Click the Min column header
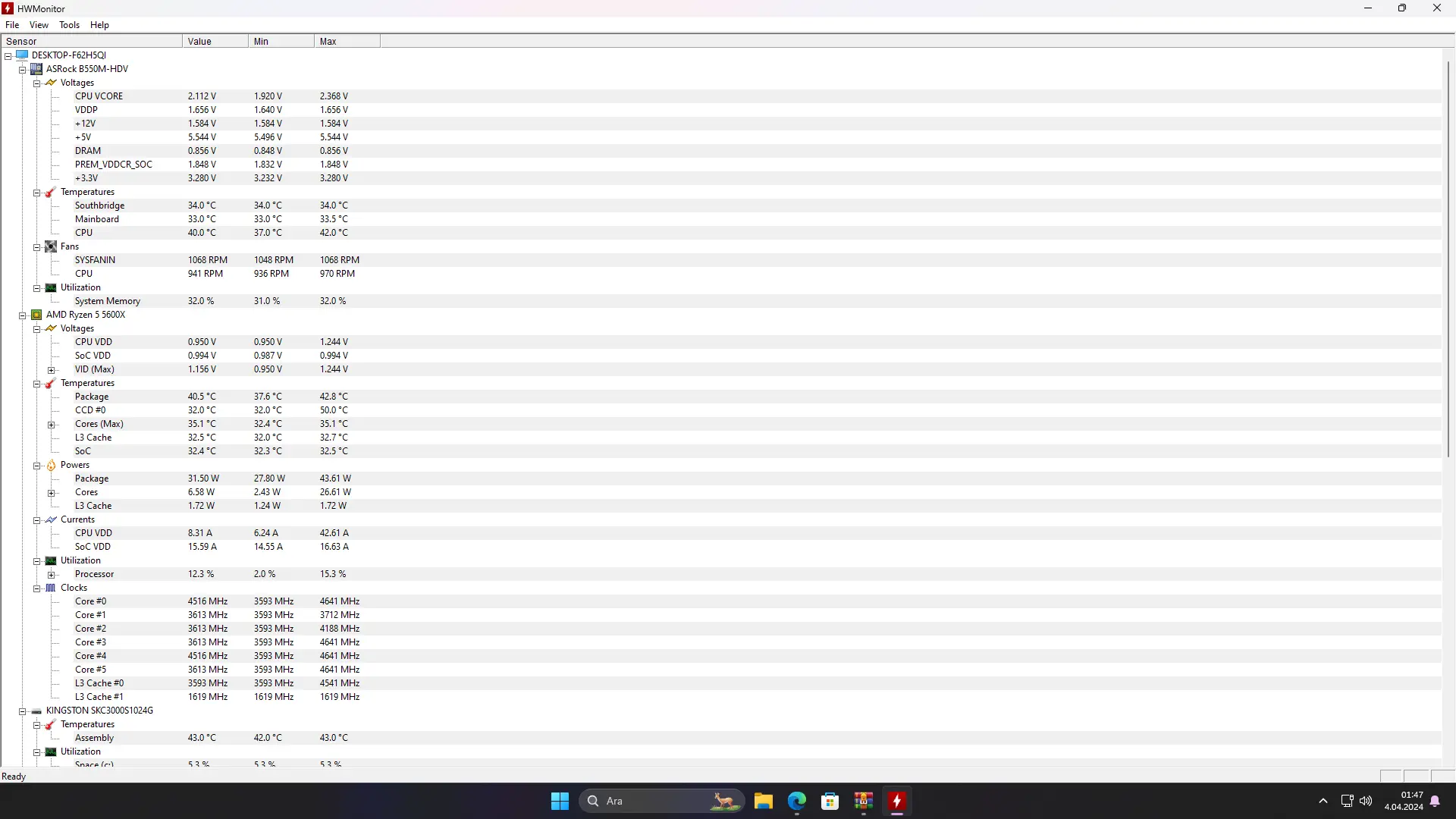 click(281, 42)
